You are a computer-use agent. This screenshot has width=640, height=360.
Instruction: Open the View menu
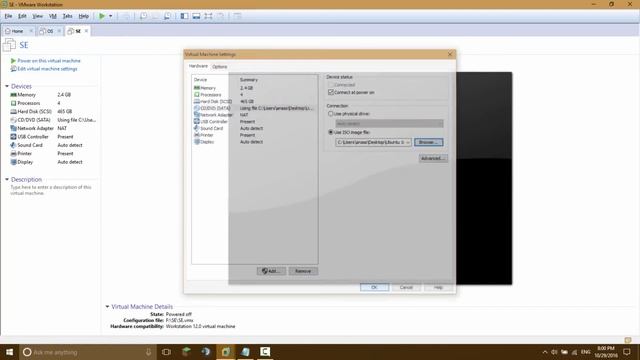(37, 16)
